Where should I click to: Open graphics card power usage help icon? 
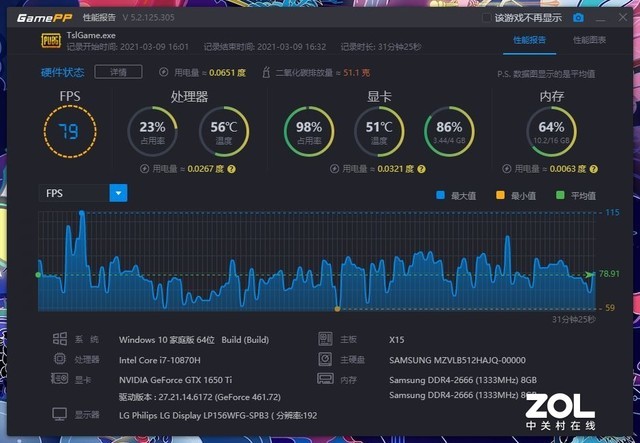coord(421,169)
